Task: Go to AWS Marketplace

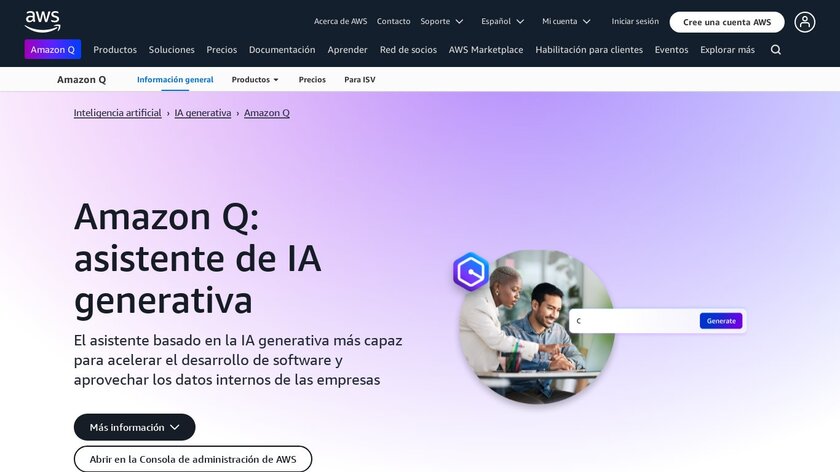Action: point(486,50)
